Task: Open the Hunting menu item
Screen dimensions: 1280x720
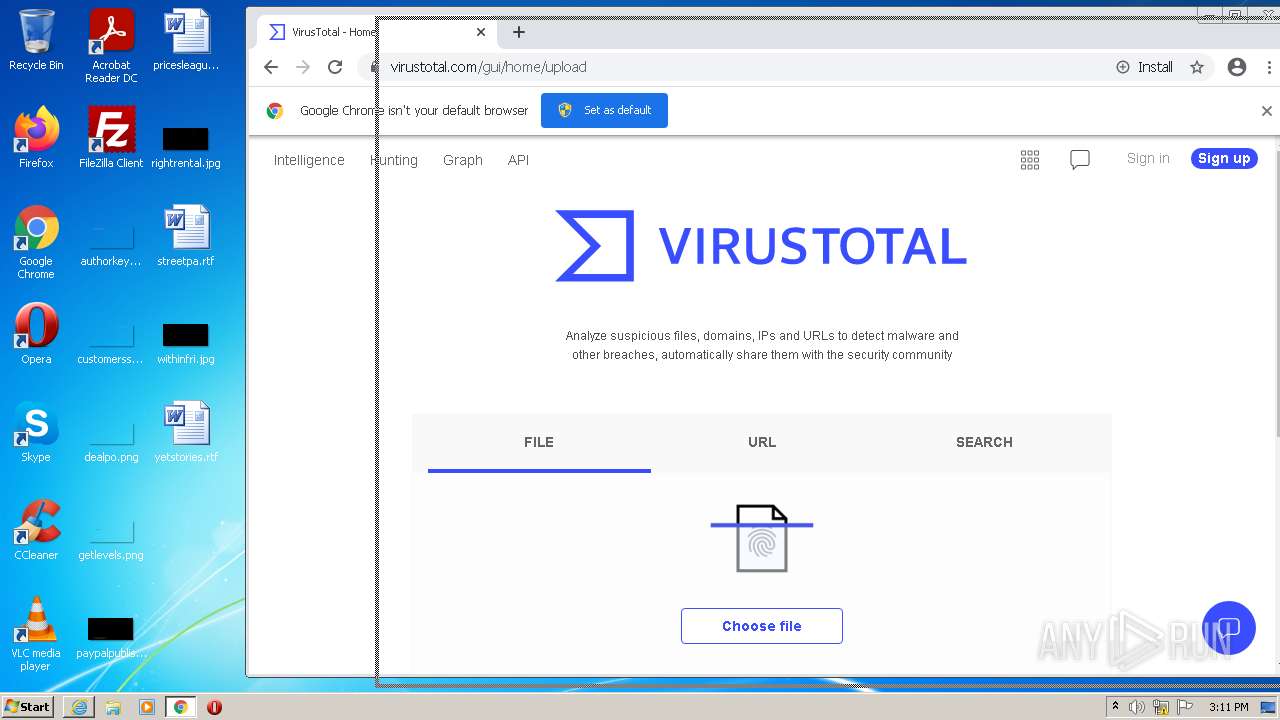Action: click(394, 160)
